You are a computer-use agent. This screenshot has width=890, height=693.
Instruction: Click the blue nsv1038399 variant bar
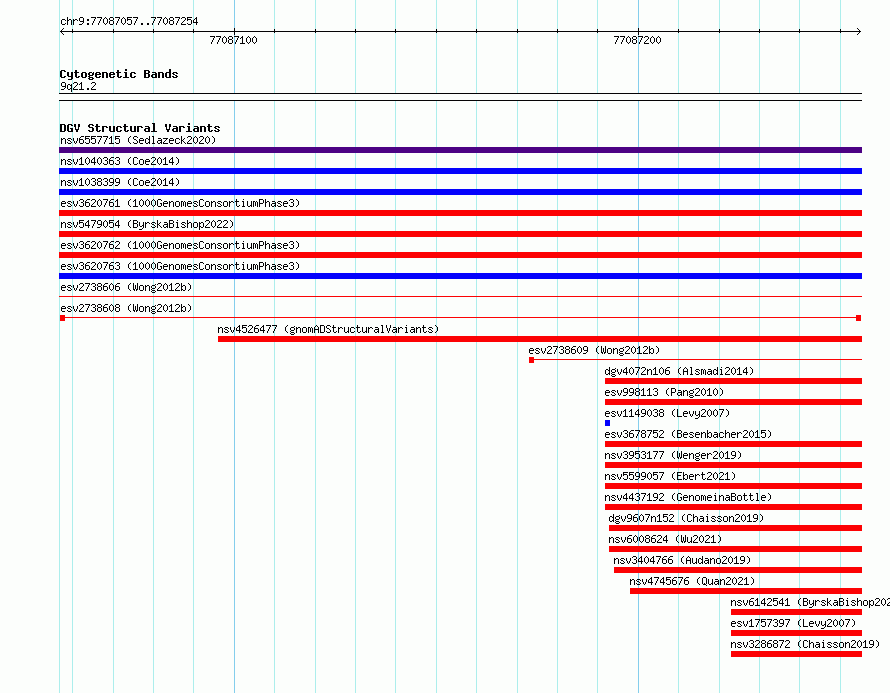tap(460, 192)
